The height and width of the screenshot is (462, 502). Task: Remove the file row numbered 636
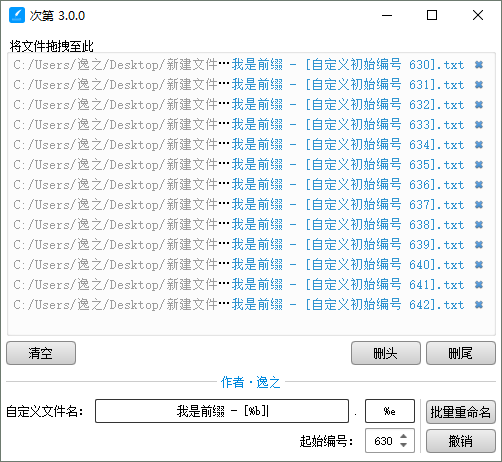point(479,185)
